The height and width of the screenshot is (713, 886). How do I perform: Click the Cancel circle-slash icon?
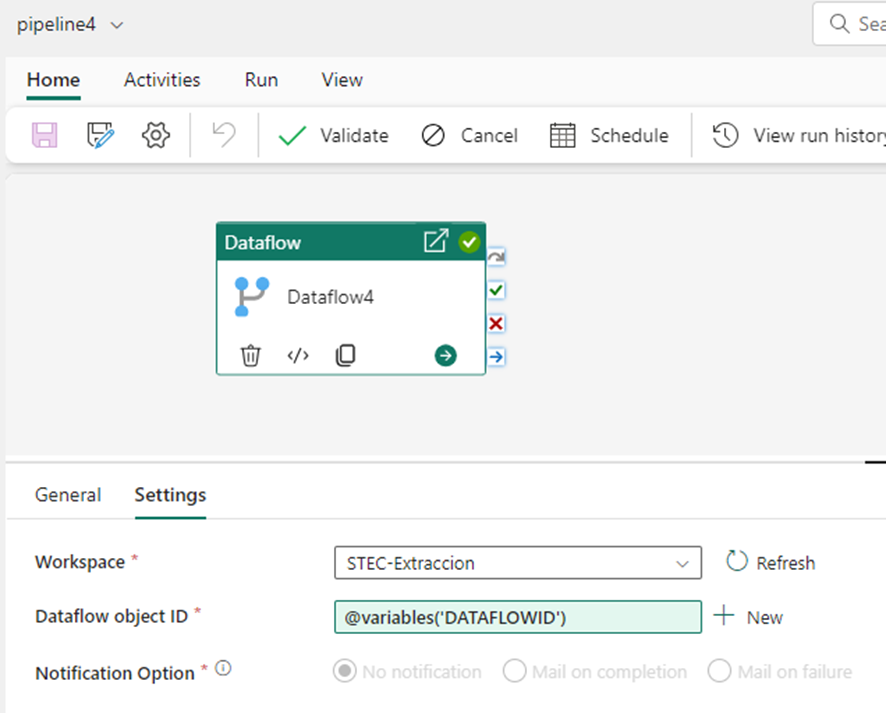[x=433, y=136]
